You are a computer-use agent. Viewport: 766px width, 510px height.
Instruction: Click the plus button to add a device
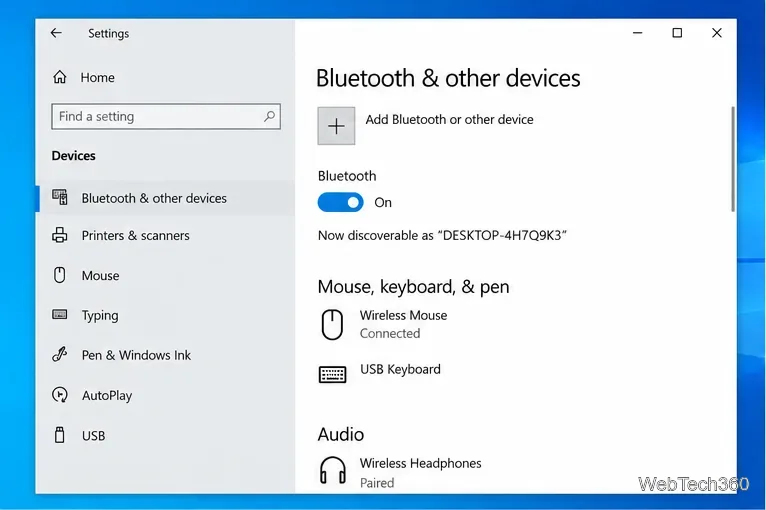(x=336, y=126)
